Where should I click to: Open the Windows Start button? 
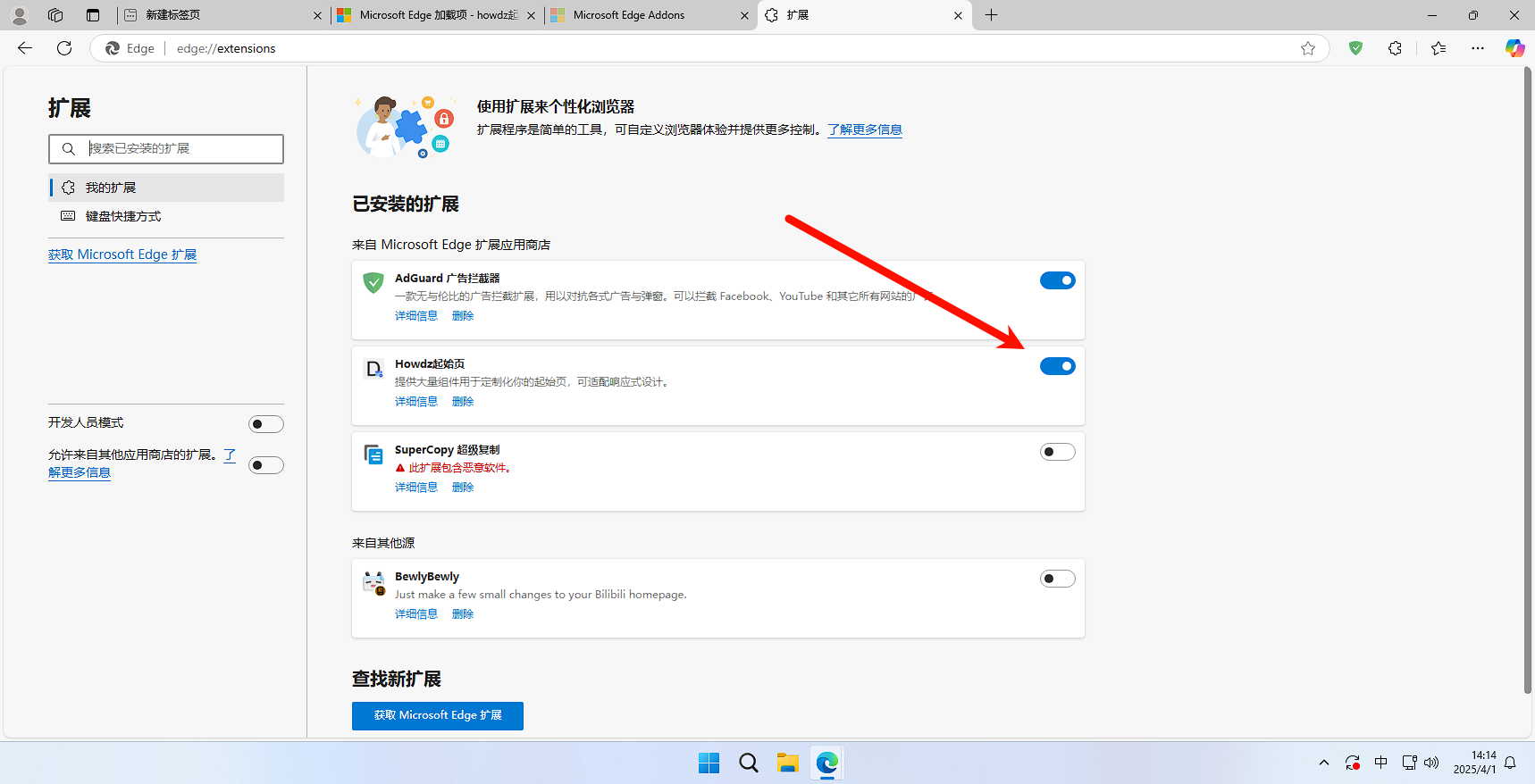[709, 763]
